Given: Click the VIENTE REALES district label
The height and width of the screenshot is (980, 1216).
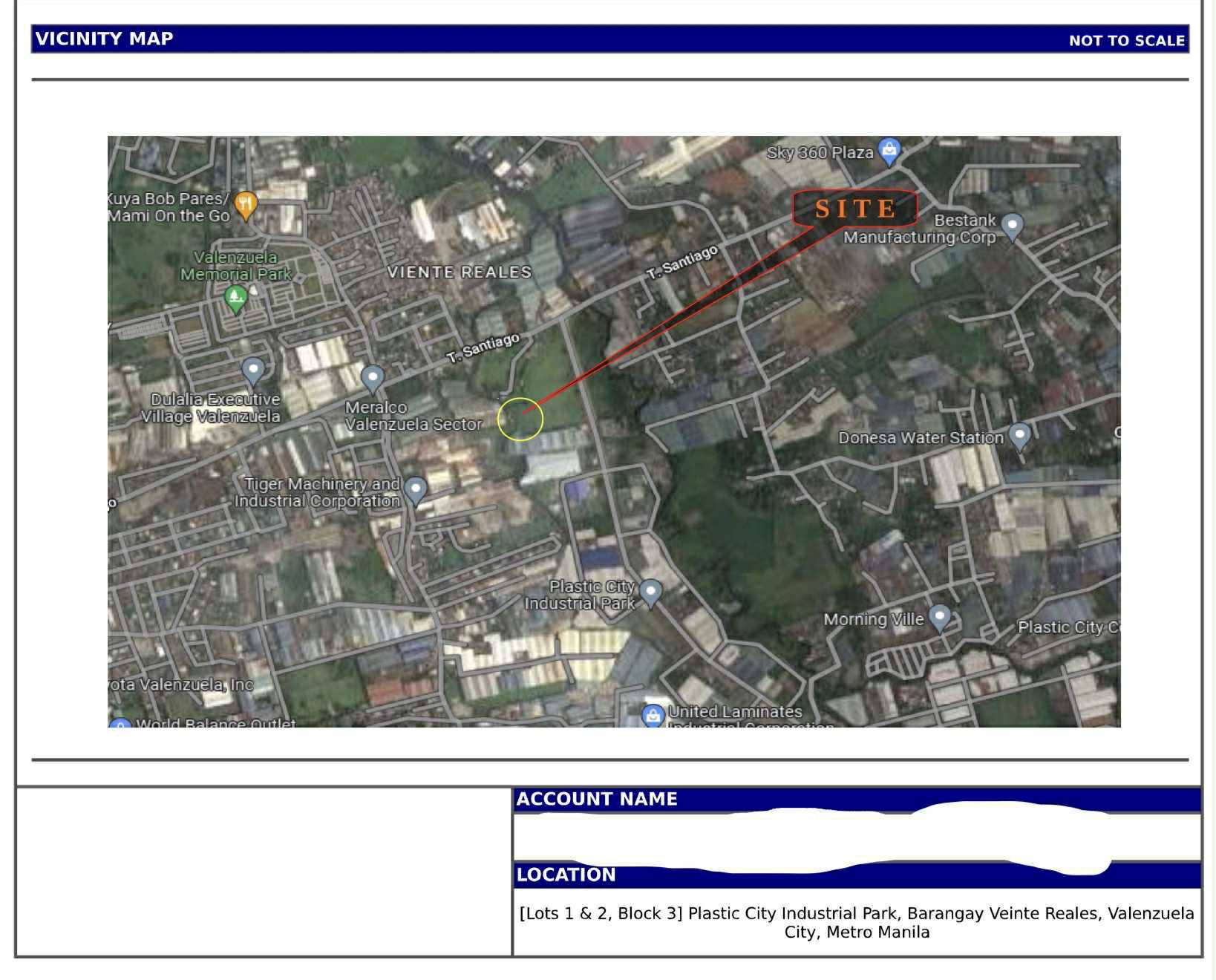Looking at the screenshot, I should coord(459,272).
